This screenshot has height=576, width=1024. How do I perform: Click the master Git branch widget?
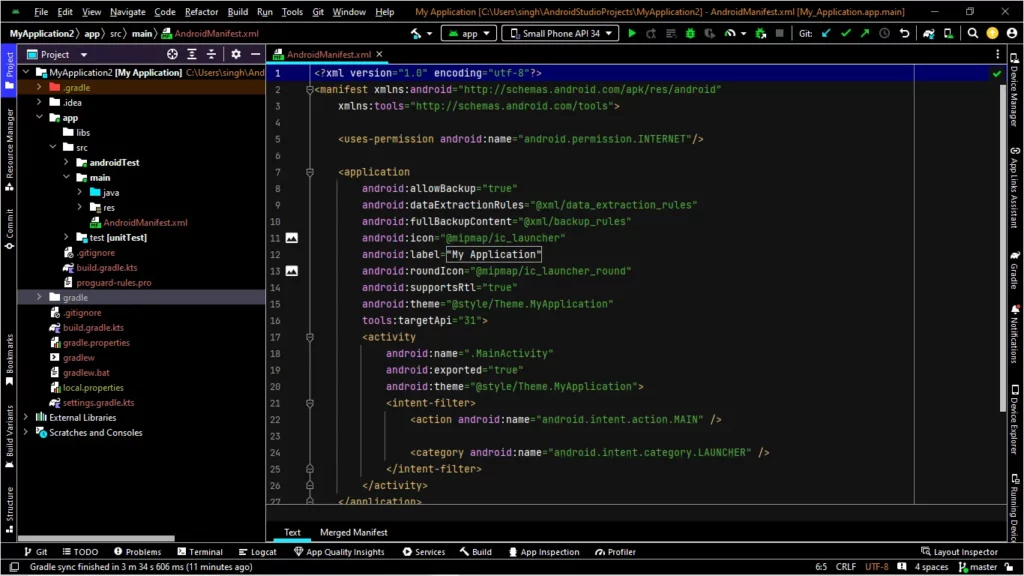978,567
